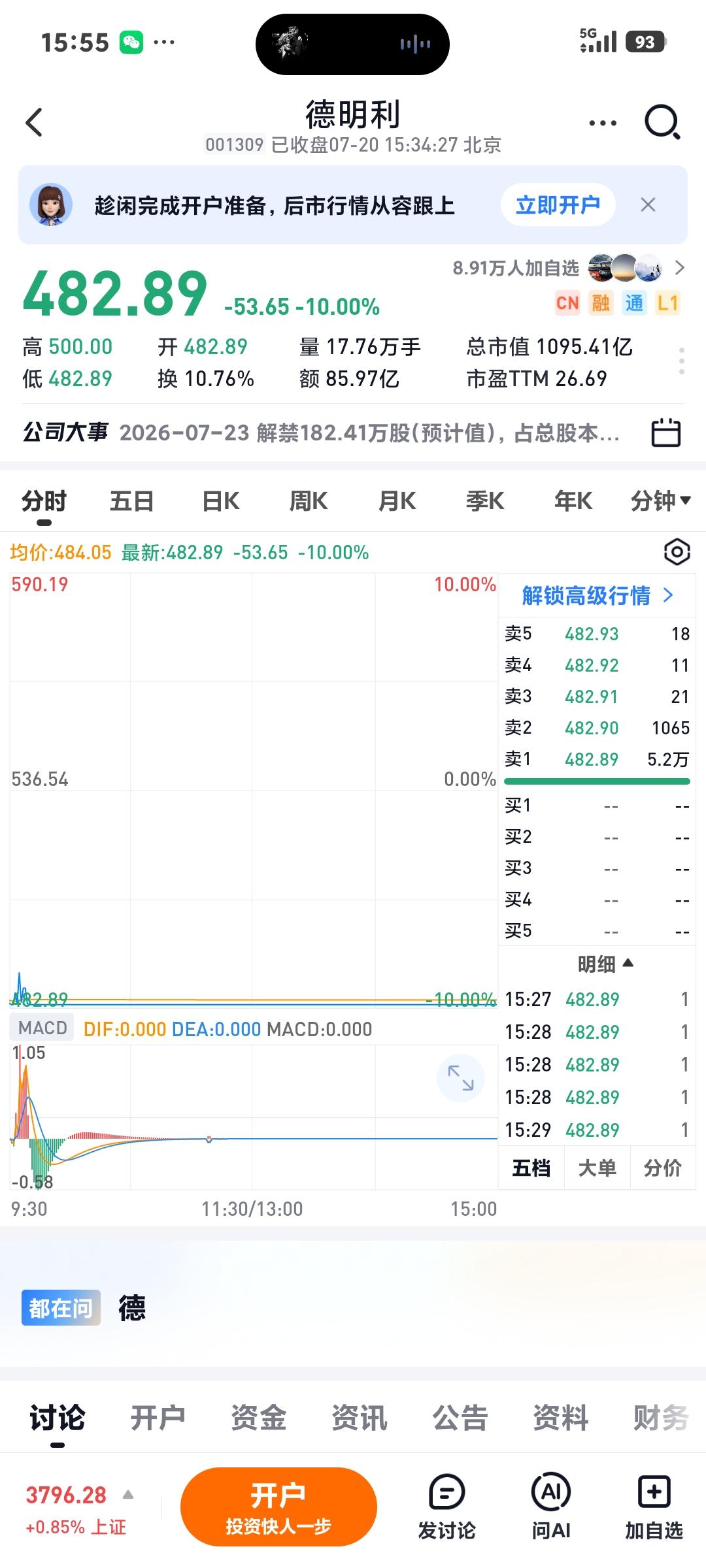Switch to 周K tab
The height and width of the screenshot is (1568, 706).
[x=309, y=501]
